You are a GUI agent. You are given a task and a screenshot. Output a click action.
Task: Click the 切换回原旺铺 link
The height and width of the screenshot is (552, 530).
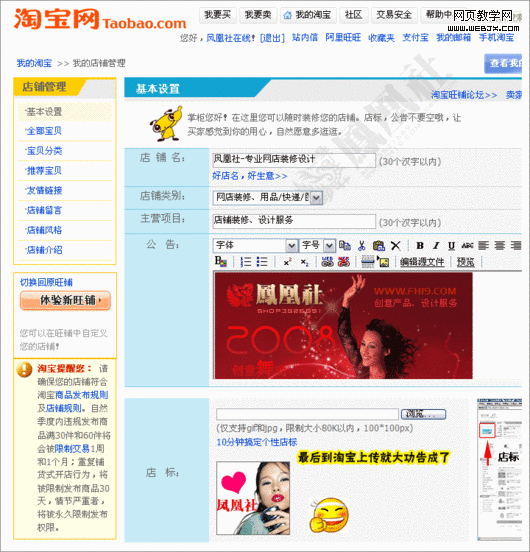point(46,282)
